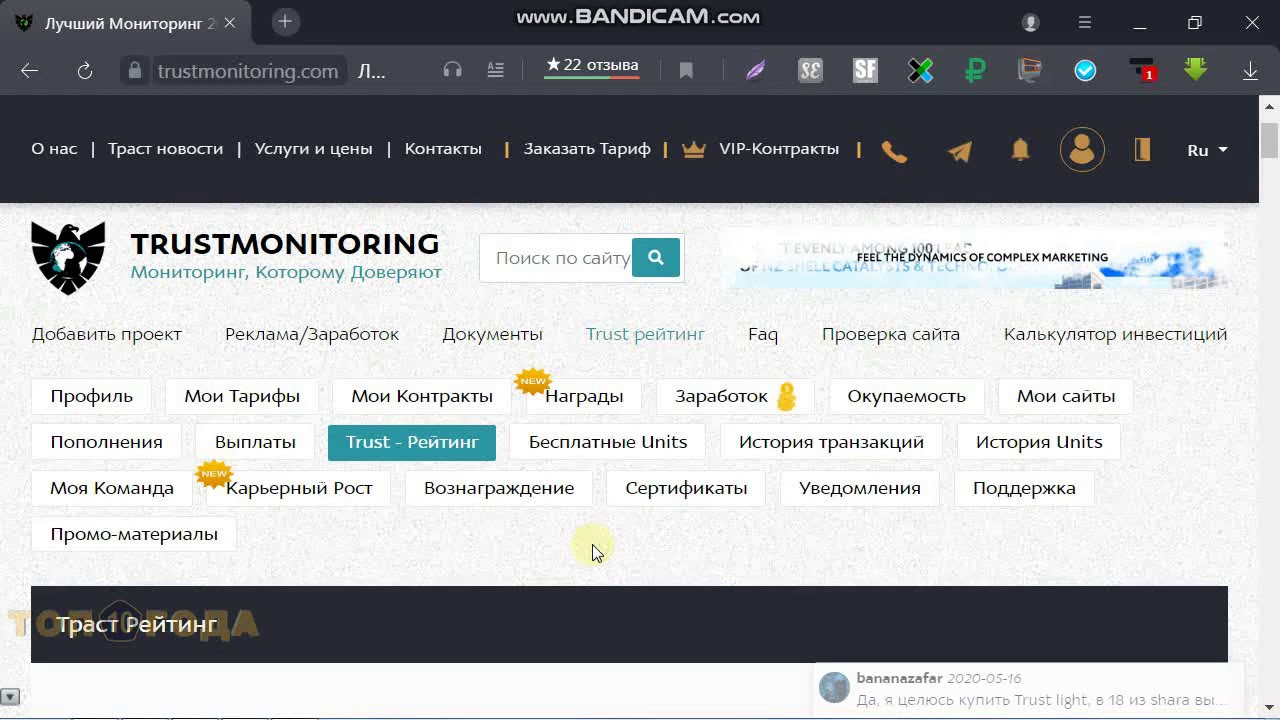Open Моя Команда tab
The height and width of the screenshot is (720, 1280).
(112, 488)
